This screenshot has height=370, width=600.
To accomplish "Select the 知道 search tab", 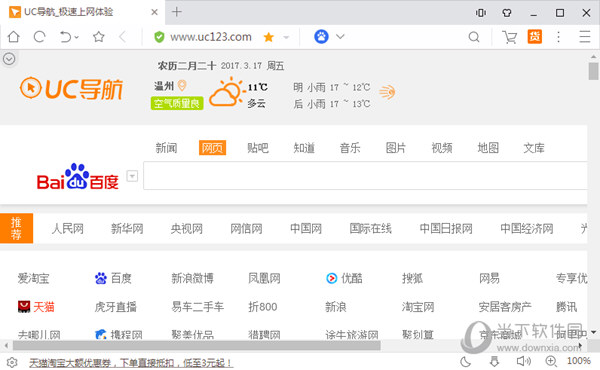I will (304, 148).
